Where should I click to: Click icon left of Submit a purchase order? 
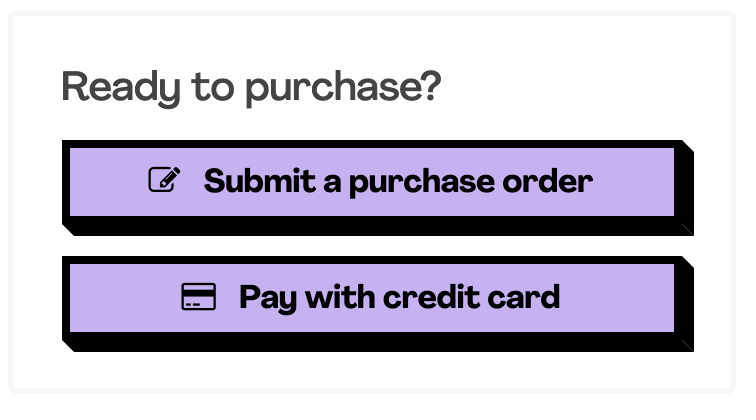tap(164, 179)
